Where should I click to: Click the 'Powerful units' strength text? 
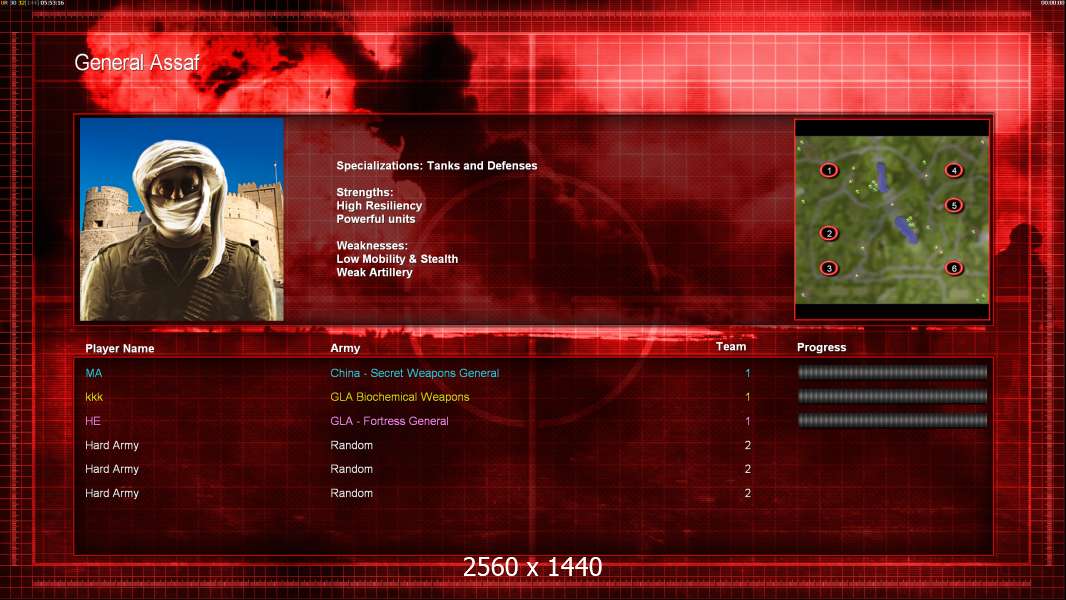click(x=375, y=219)
